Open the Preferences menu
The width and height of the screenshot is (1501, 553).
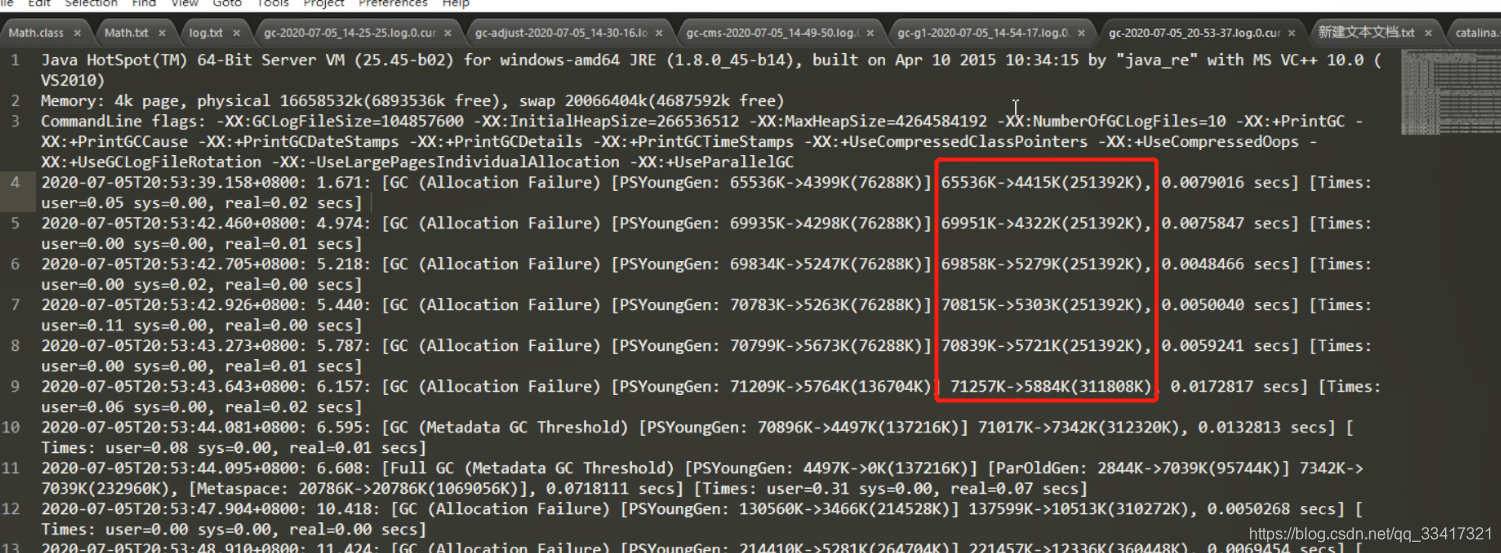point(393,4)
